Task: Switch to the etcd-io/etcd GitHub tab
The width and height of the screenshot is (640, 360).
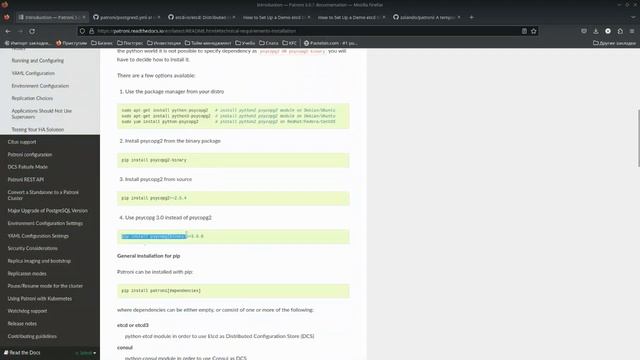Action: click(201, 17)
